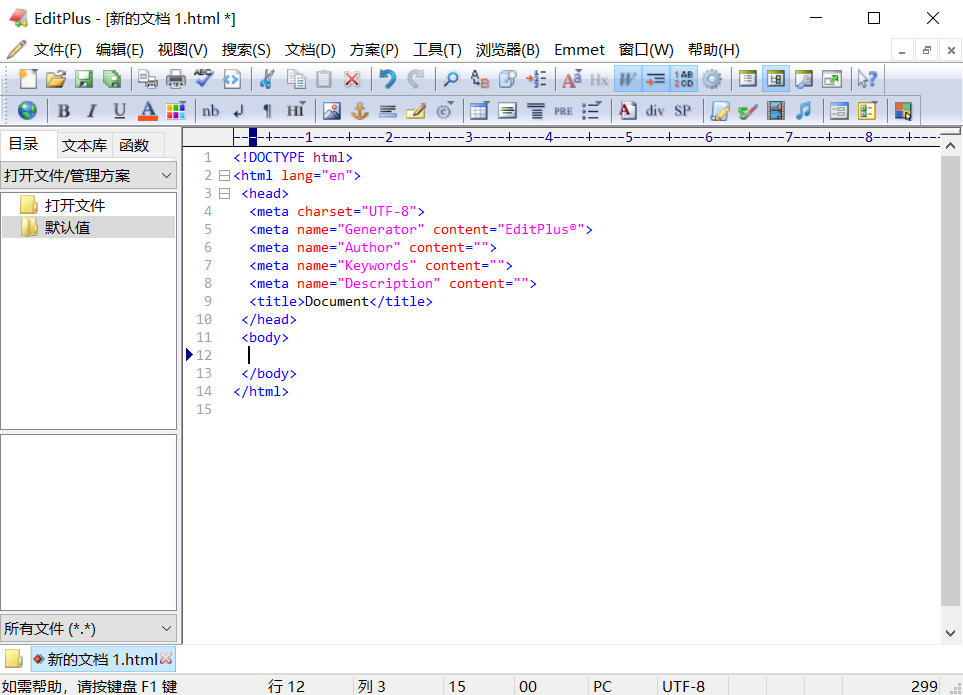
Task: Open the special character copyright dropdown
Action: pyautogui.click(x=445, y=111)
